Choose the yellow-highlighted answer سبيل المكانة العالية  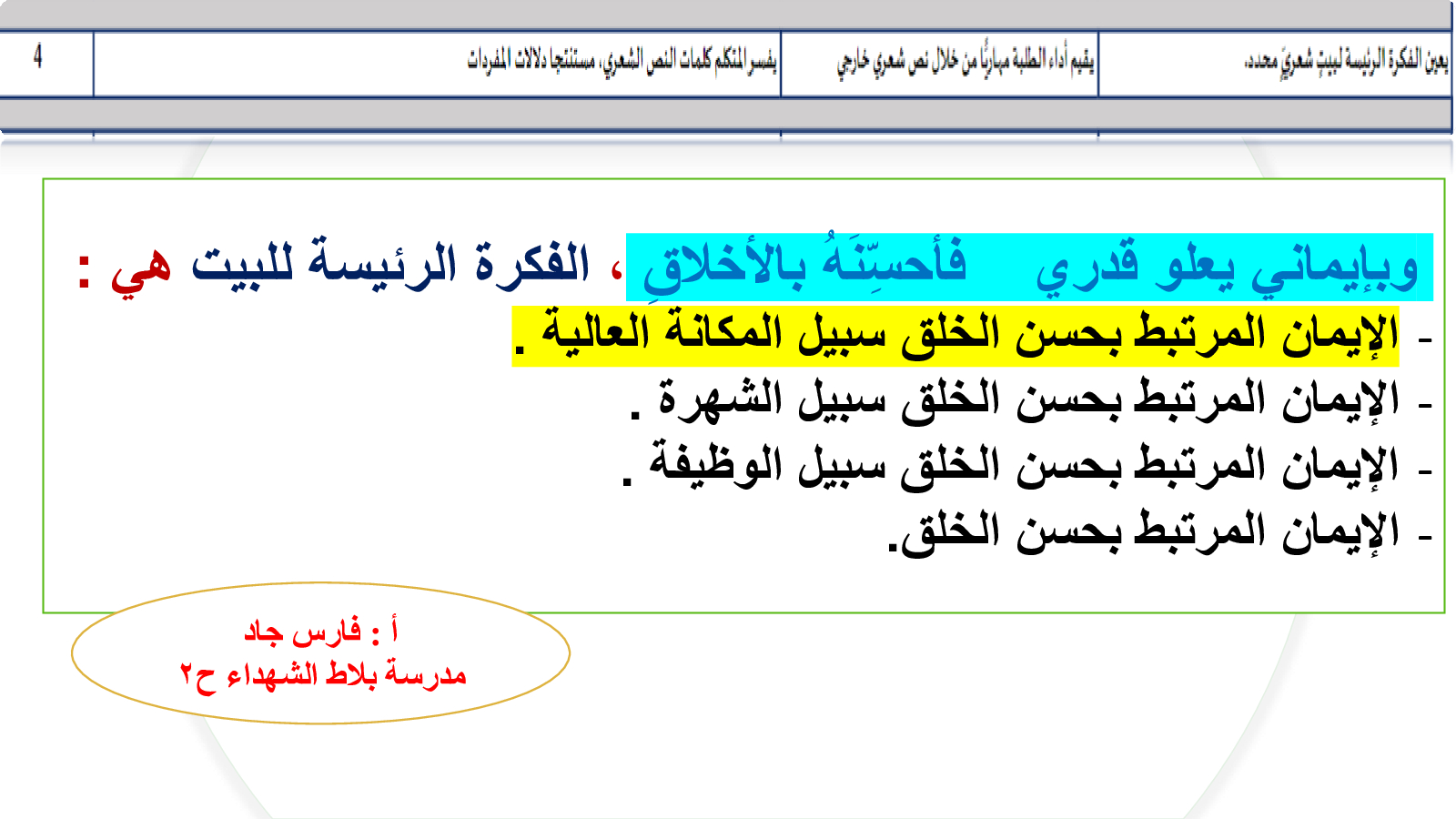955,336
